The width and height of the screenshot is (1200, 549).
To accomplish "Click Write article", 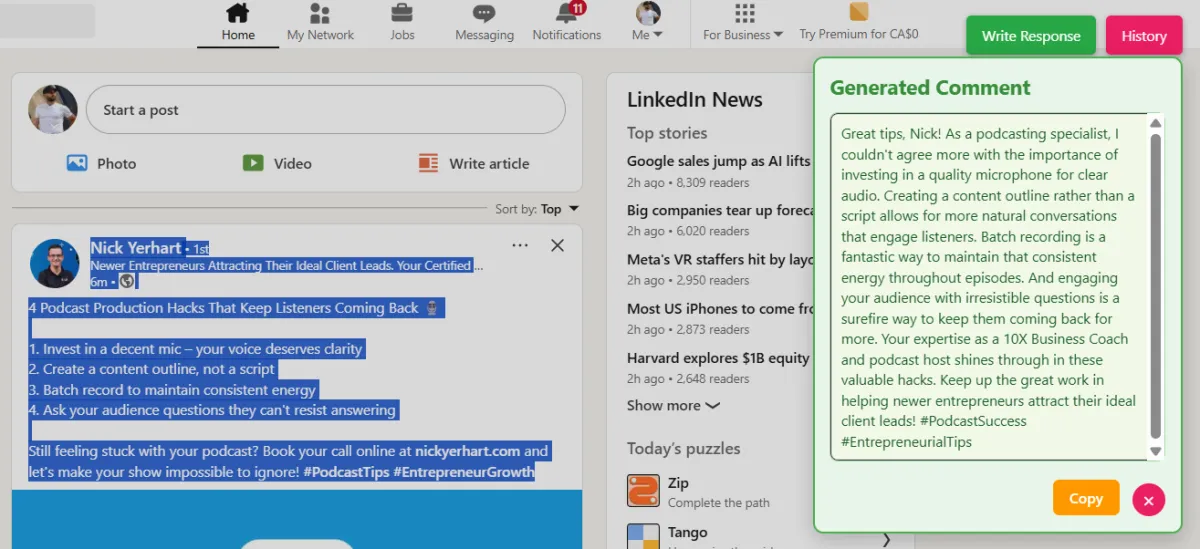I will point(474,163).
